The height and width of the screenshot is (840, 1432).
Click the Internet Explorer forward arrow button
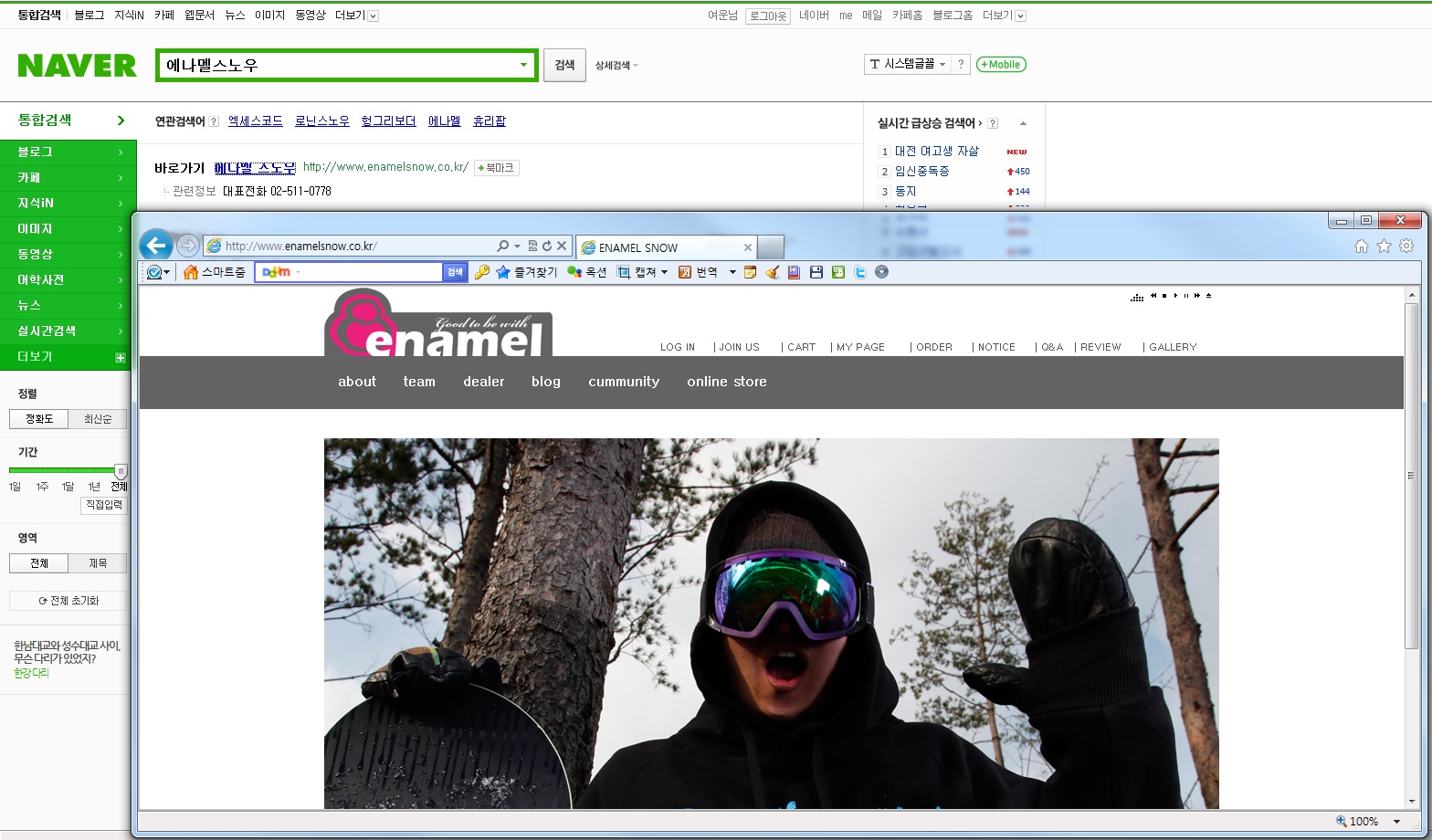(187, 246)
